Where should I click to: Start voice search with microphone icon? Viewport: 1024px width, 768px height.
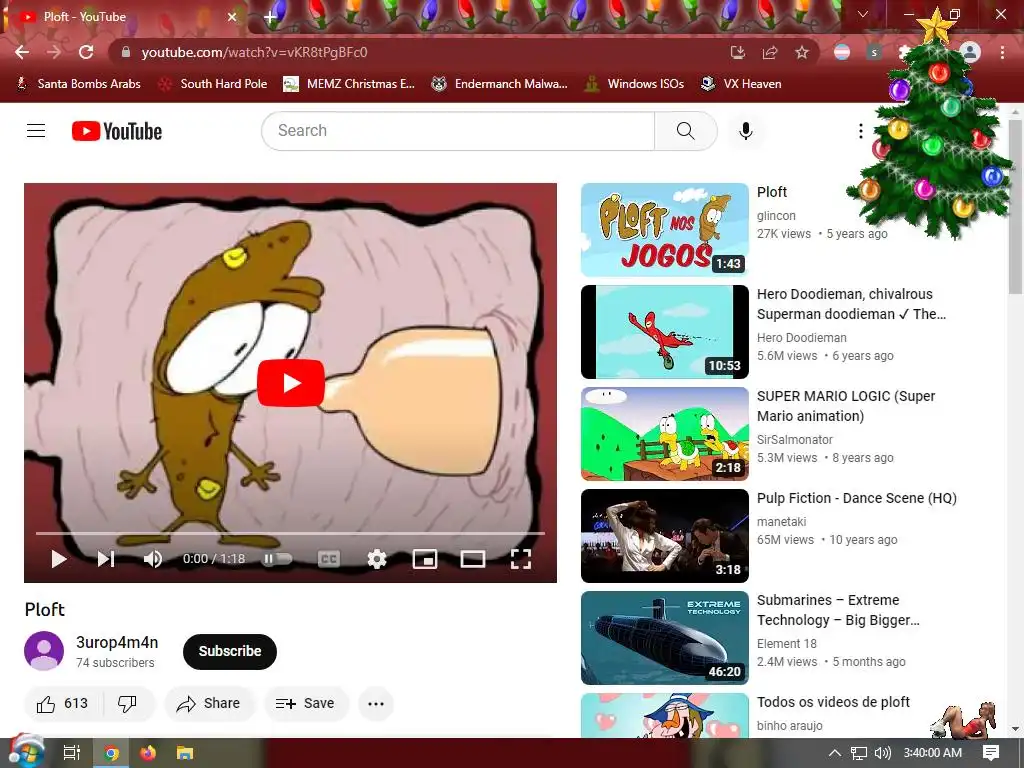[x=745, y=131]
